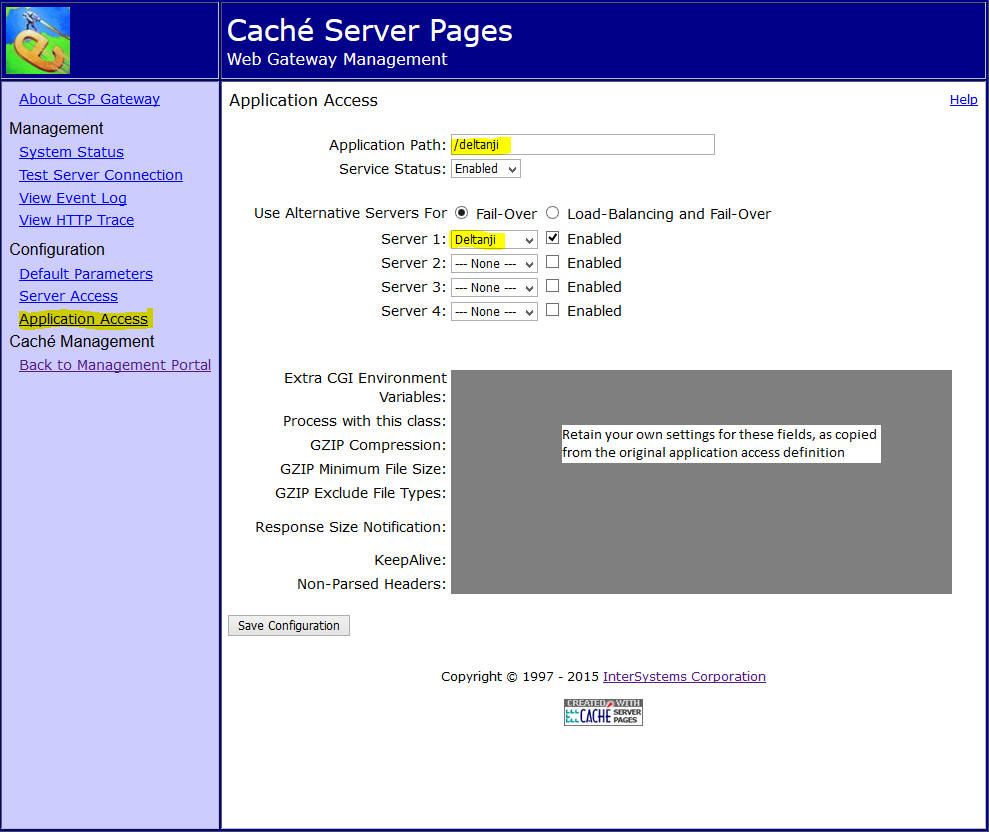Click the Created with Caché Server Pages badge
Image resolution: width=989 pixels, height=832 pixels.
coord(603,712)
